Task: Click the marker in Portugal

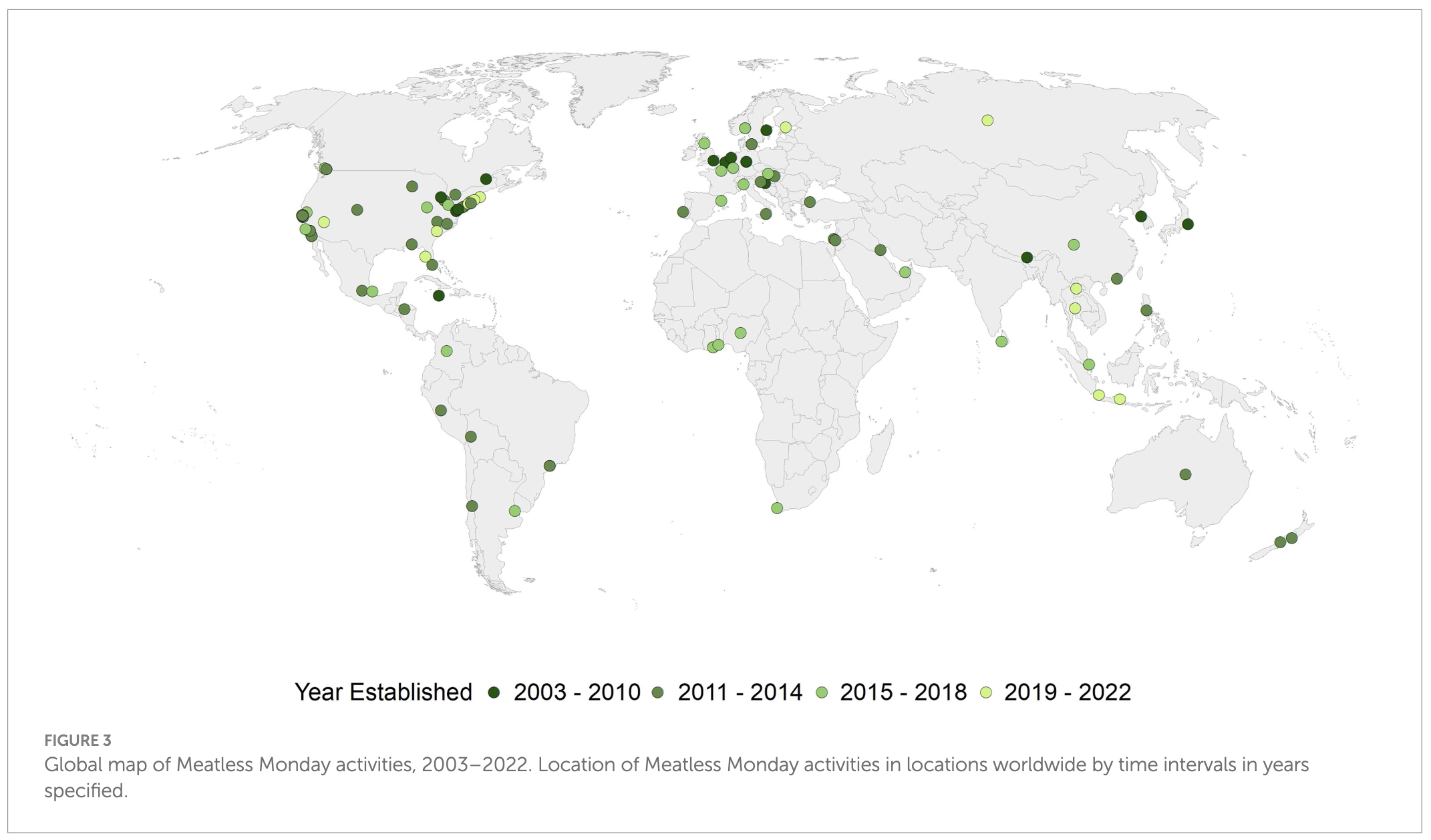Action: pos(683,212)
